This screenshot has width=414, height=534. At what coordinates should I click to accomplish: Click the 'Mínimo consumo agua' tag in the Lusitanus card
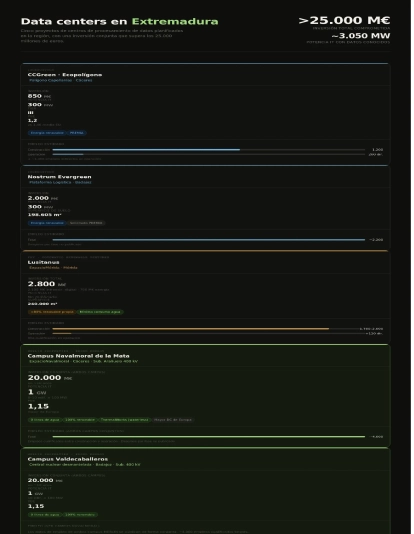[100, 312]
